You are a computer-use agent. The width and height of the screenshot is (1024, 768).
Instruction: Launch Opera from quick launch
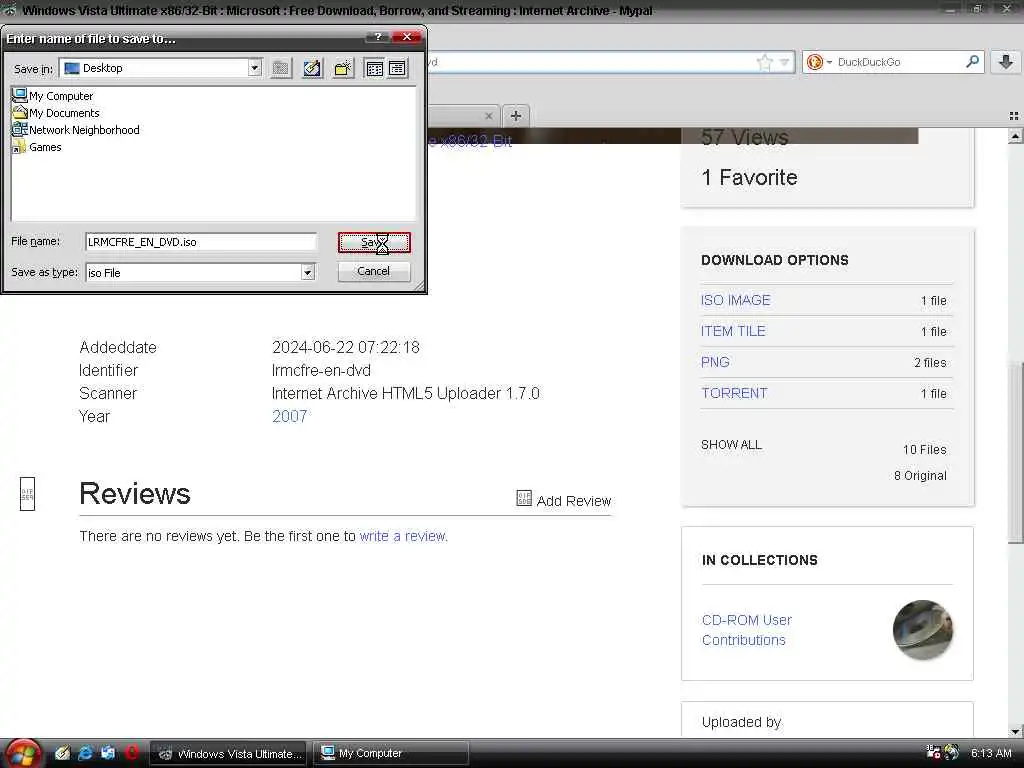click(x=132, y=753)
